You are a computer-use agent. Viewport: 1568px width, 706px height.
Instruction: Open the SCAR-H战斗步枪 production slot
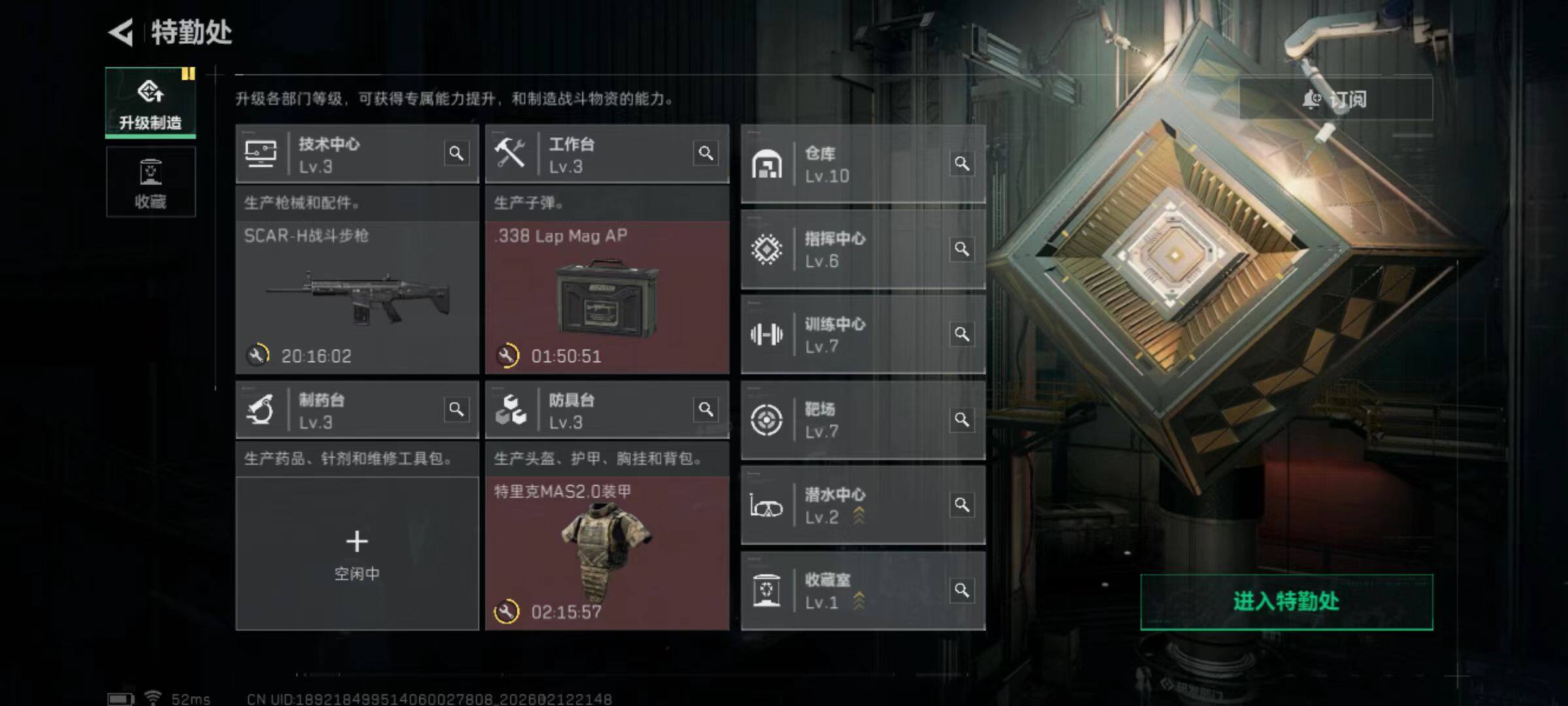coord(357,297)
